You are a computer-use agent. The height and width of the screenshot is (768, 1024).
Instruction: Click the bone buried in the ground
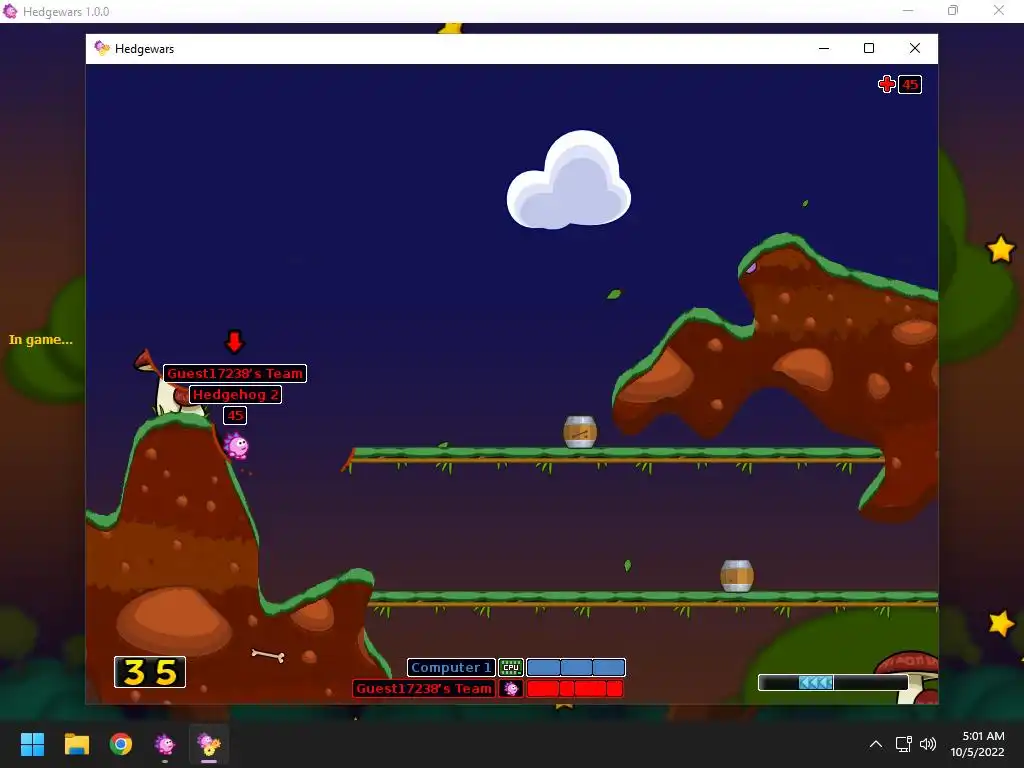268,655
